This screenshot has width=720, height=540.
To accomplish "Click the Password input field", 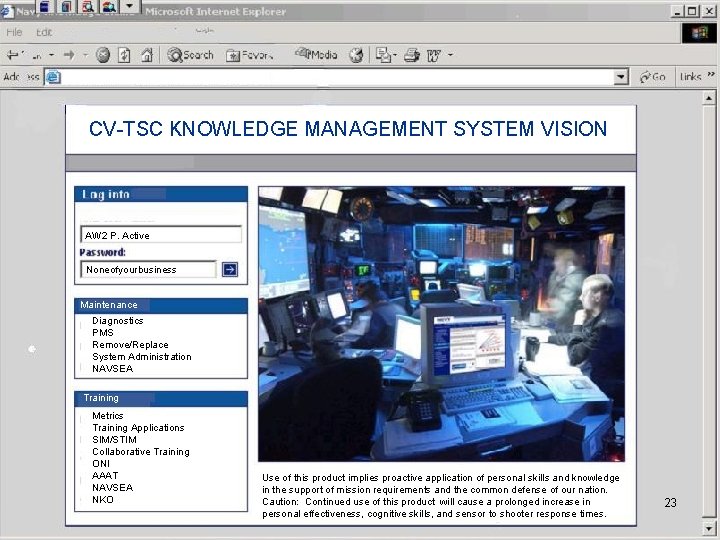I will click(x=148, y=270).
